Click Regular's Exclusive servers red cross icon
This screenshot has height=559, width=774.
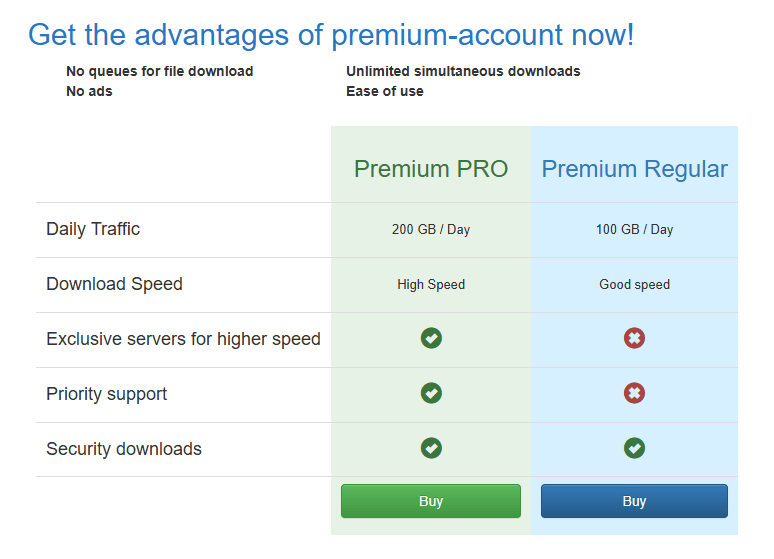coord(634,339)
